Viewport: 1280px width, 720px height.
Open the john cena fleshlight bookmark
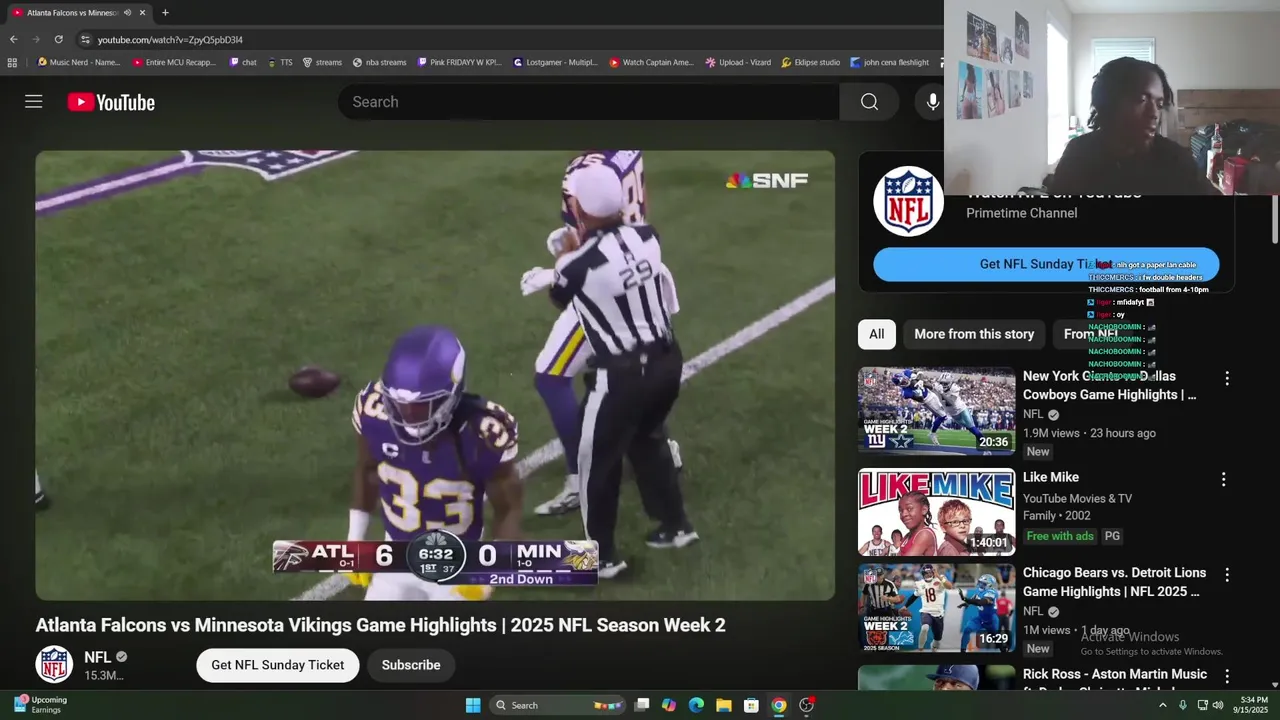(x=890, y=62)
